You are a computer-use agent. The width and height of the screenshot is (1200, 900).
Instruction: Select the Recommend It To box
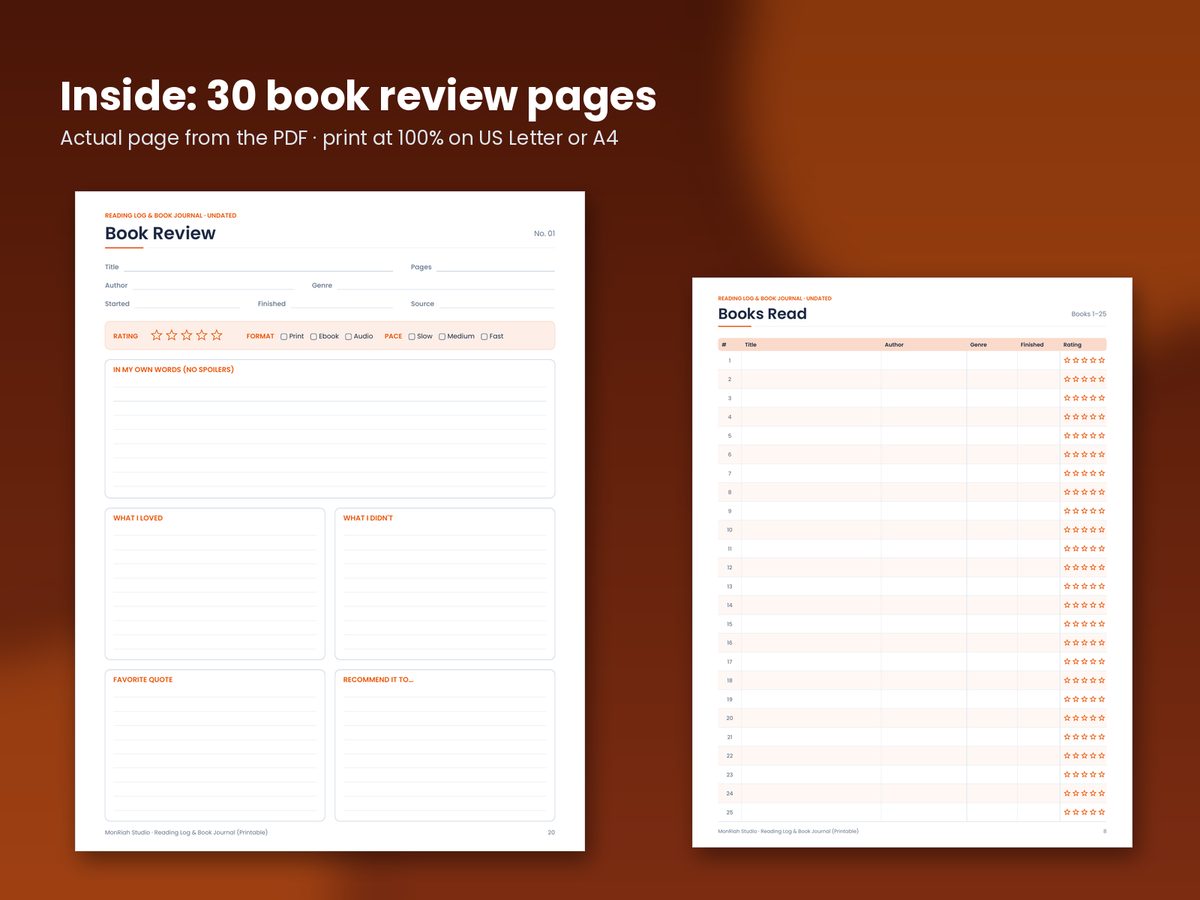tap(445, 745)
